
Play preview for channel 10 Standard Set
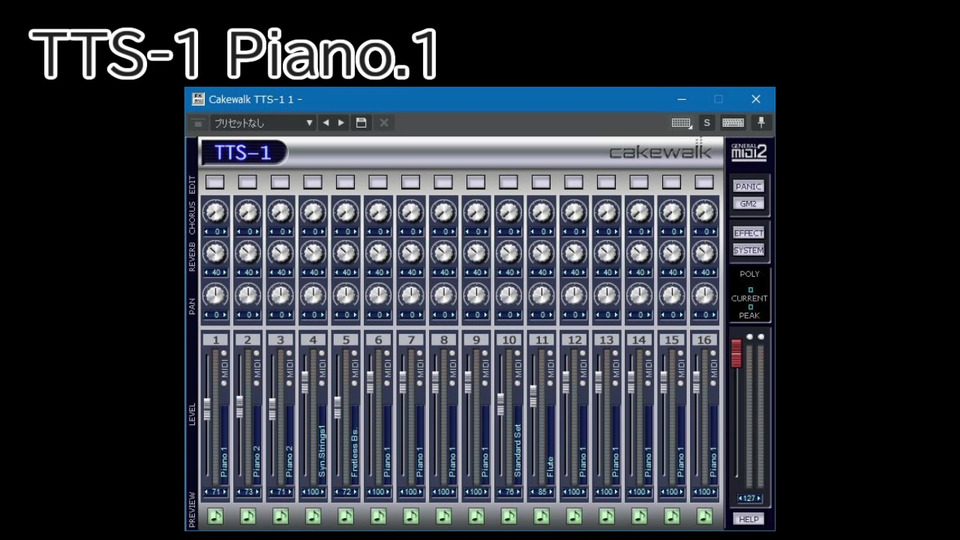pyautogui.click(x=509, y=516)
